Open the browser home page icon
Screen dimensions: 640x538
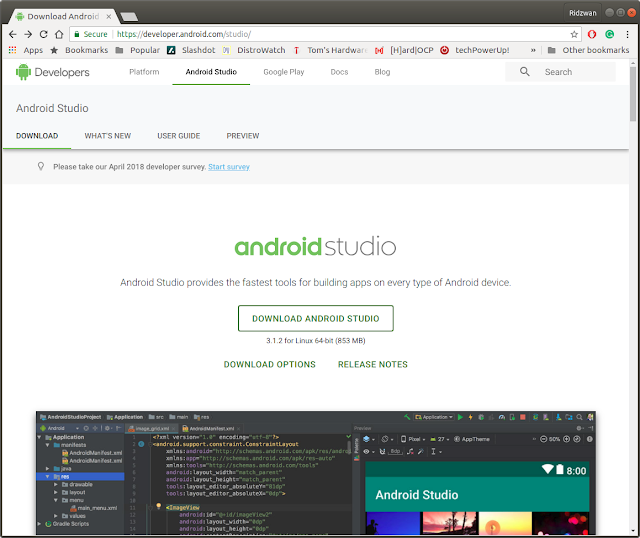(x=59, y=34)
